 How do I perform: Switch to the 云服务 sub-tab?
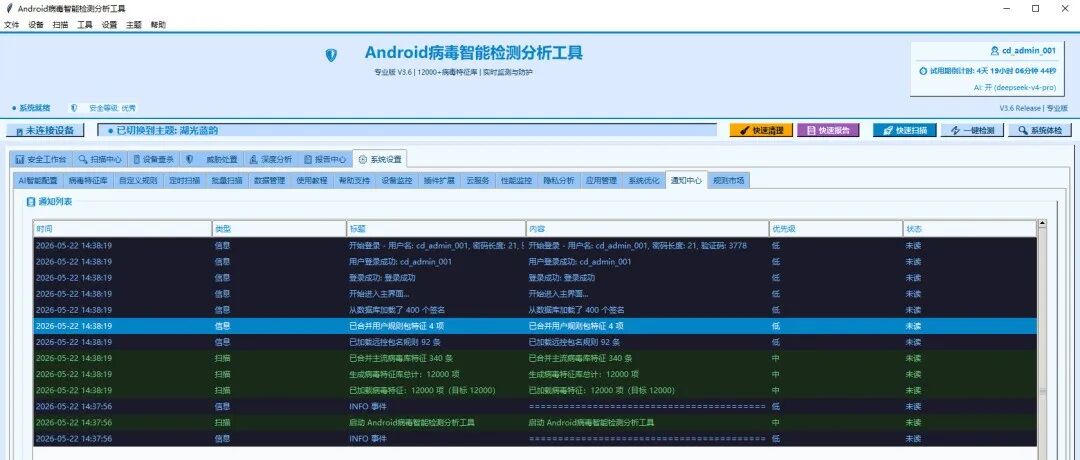point(477,181)
